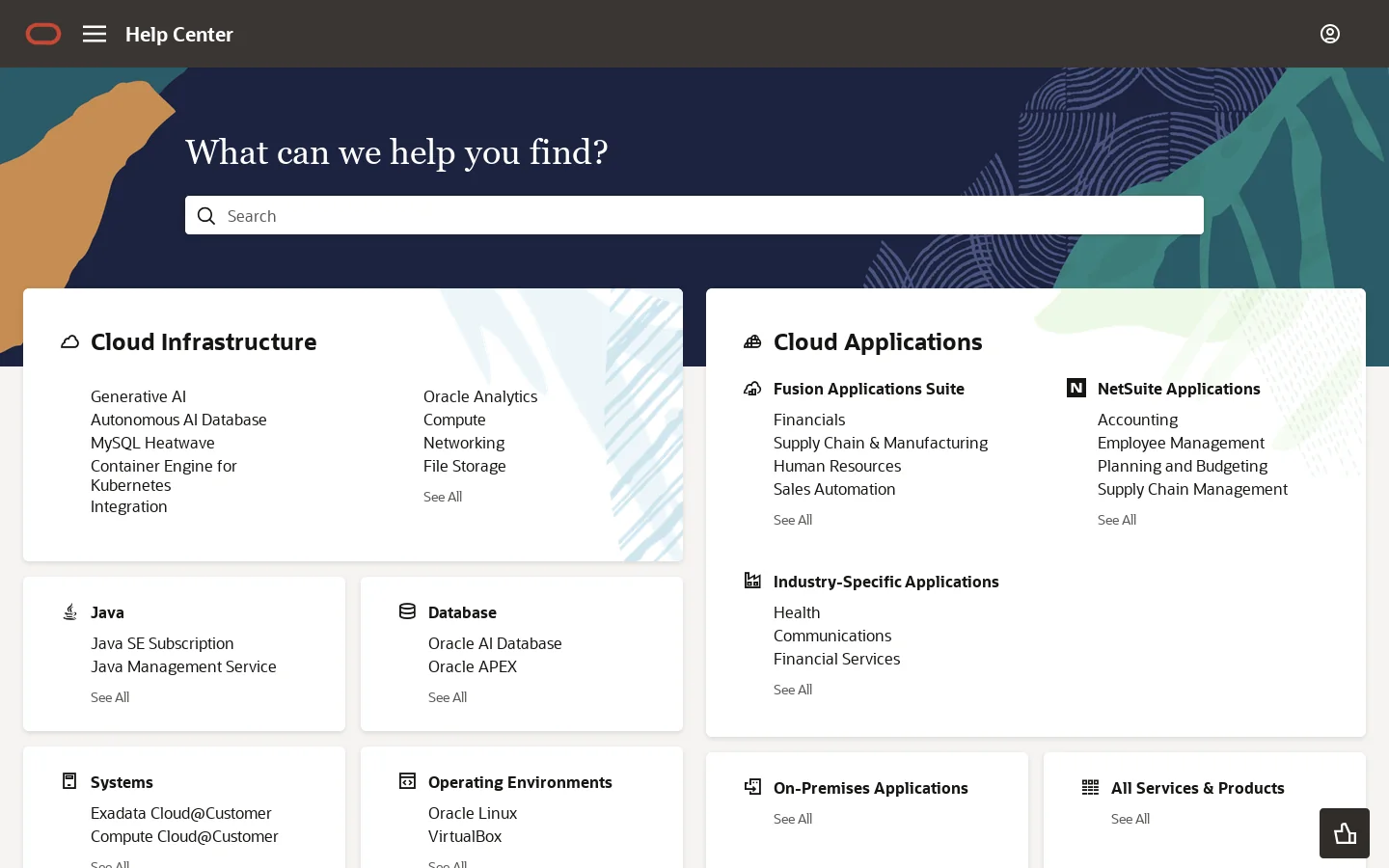The height and width of the screenshot is (868, 1389).
Task: Click the All Services & Products grid icon
Action: [1090, 787]
